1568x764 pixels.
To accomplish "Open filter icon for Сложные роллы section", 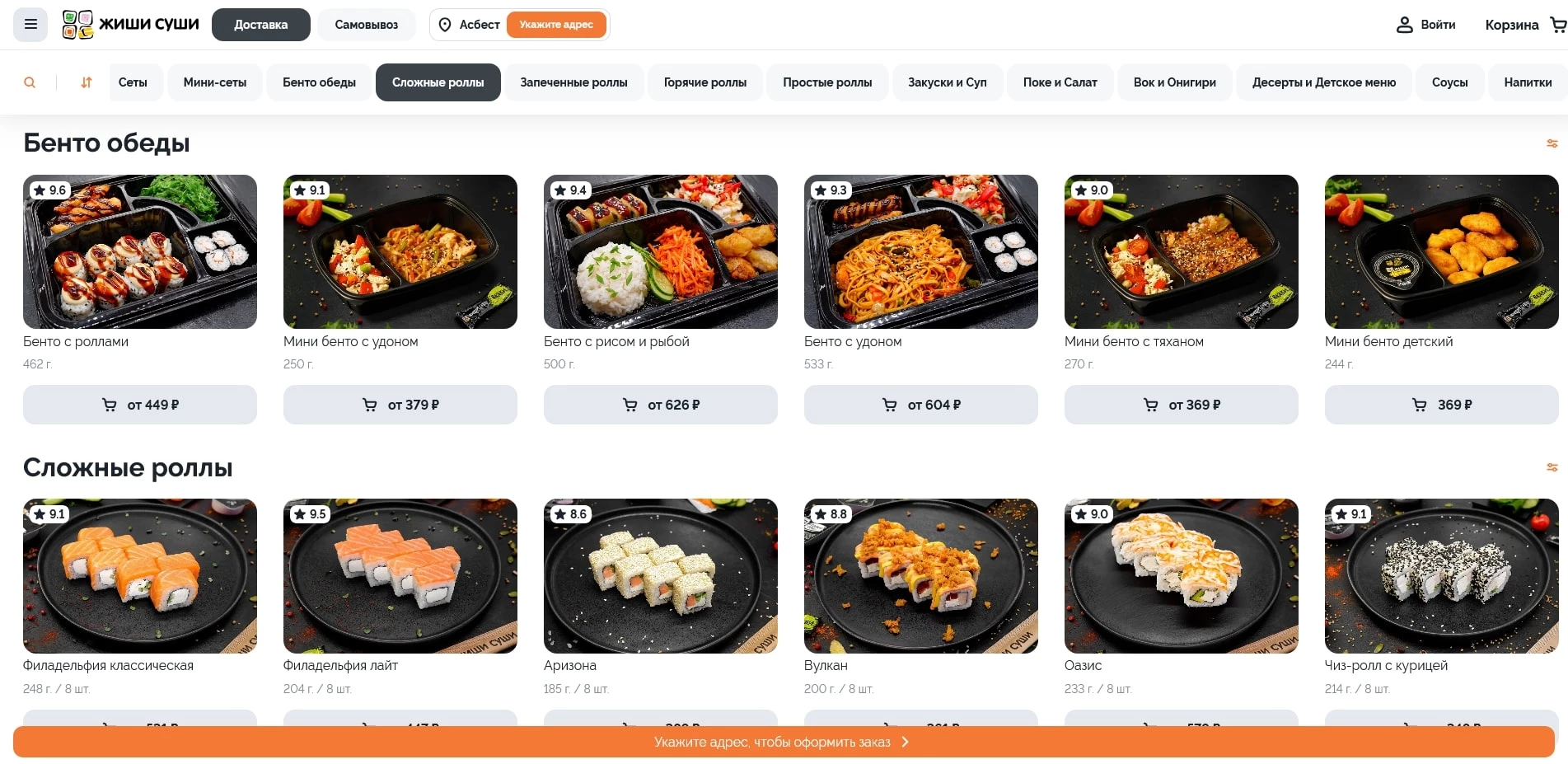I will 1552,467.
